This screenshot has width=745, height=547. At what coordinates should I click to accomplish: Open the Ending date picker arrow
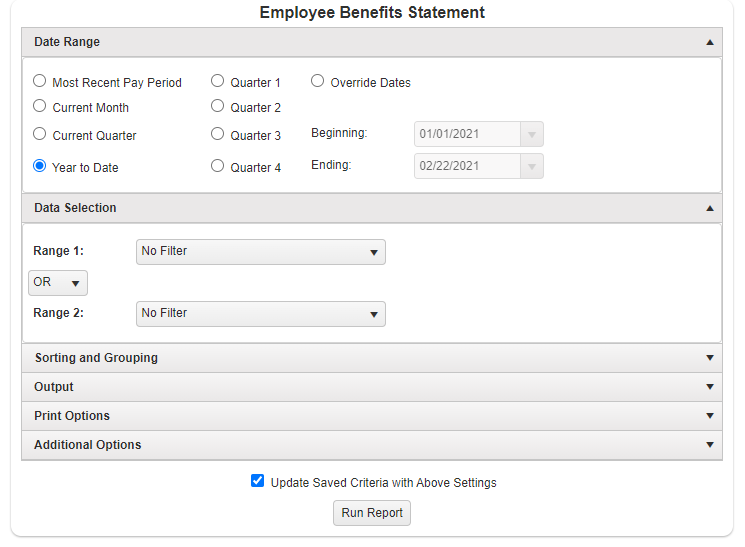[x=532, y=166]
